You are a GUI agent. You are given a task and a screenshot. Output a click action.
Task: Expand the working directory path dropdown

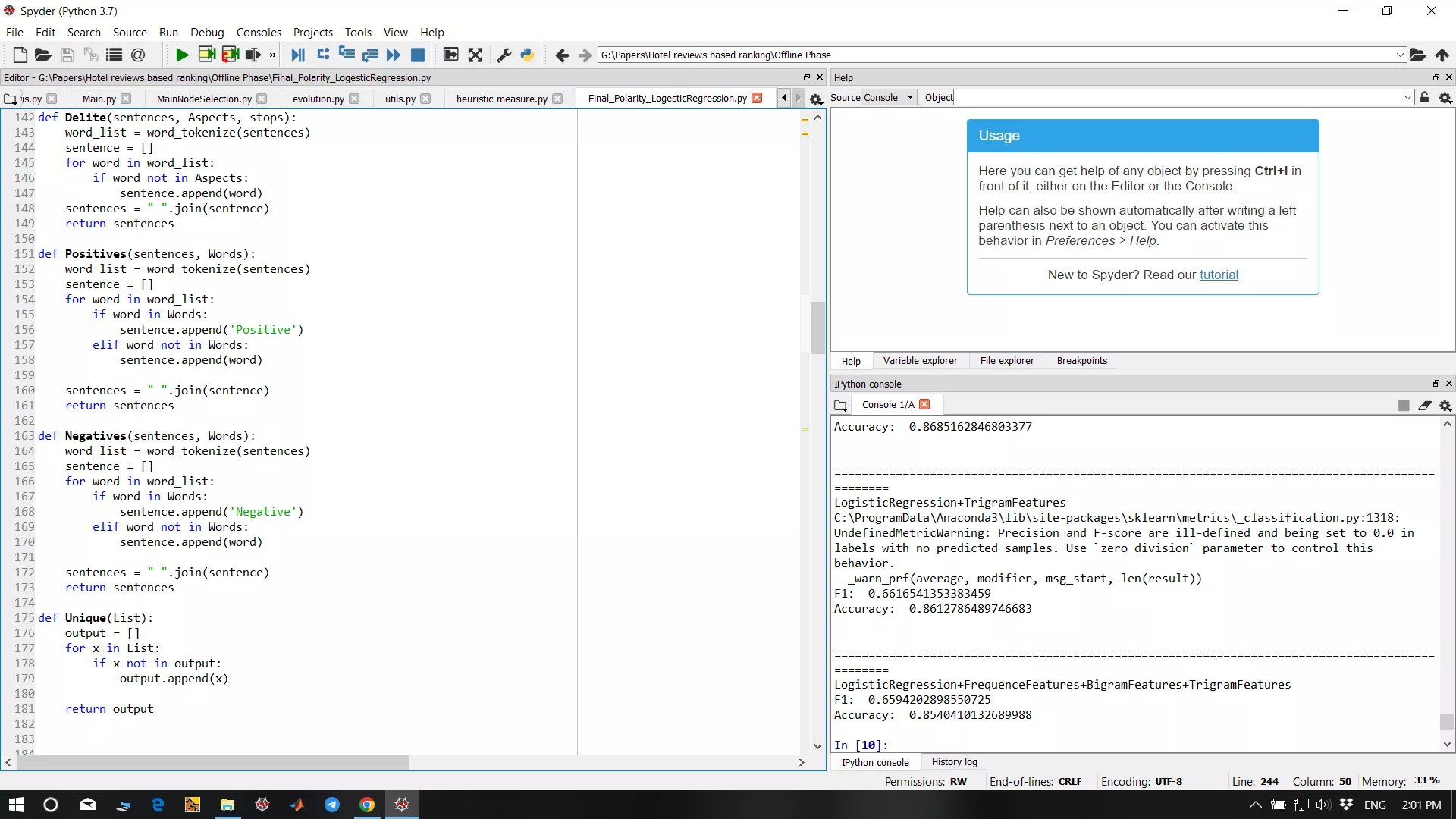coord(1400,55)
